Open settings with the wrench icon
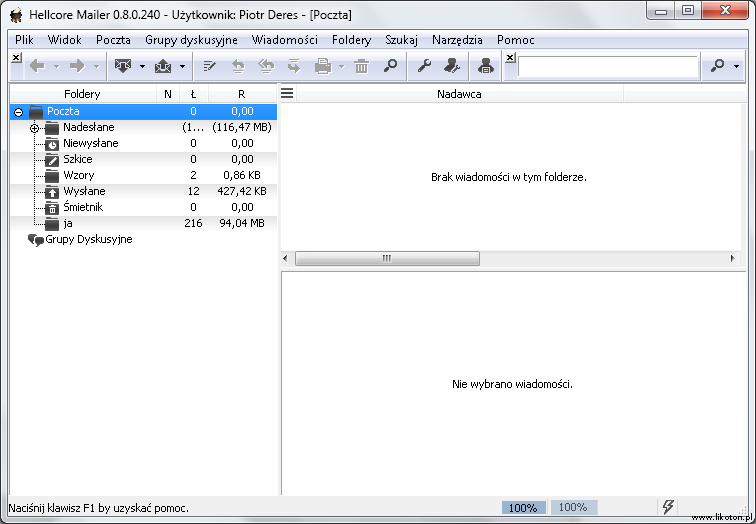Screen dimensions: 756x524 [424, 66]
